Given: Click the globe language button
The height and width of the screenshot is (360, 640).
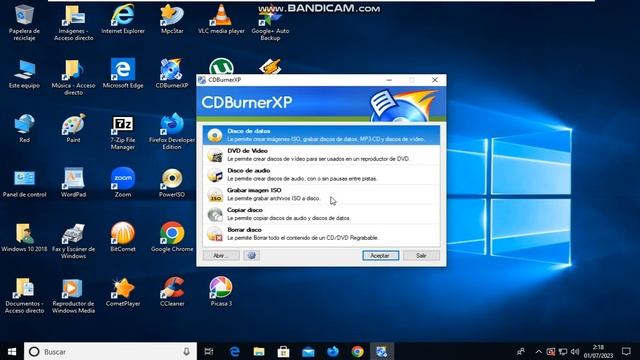Looking at the screenshot, I should (251, 256).
